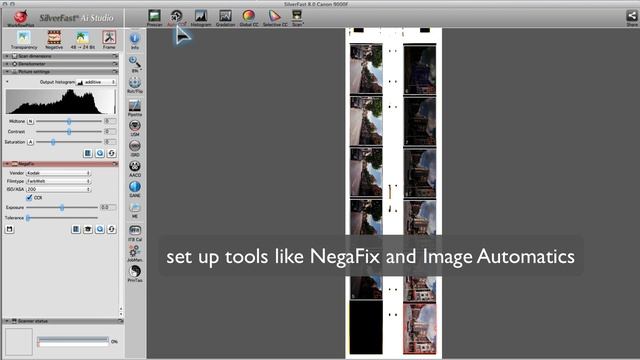Screen dimensions: 640x360
Task: Open the Output histogram additive dropdown
Action: tap(96, 82)
